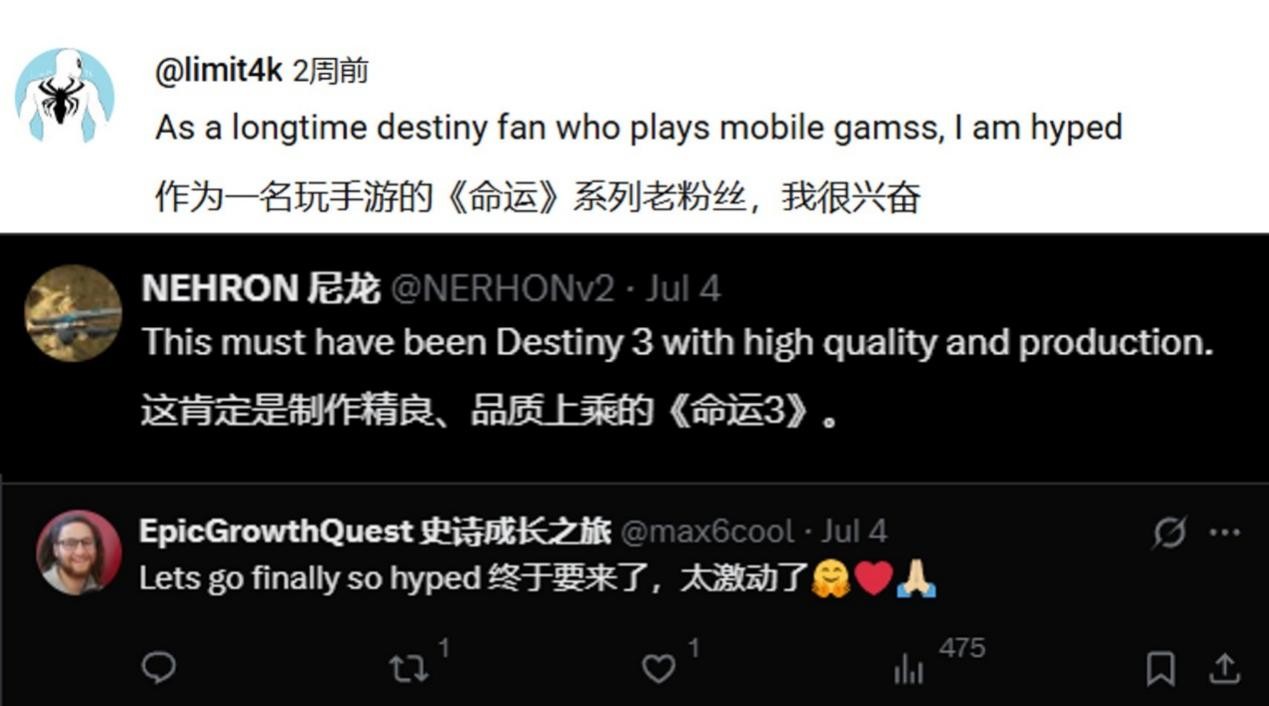Open the three-dot more options menu

click(1225, 533)
